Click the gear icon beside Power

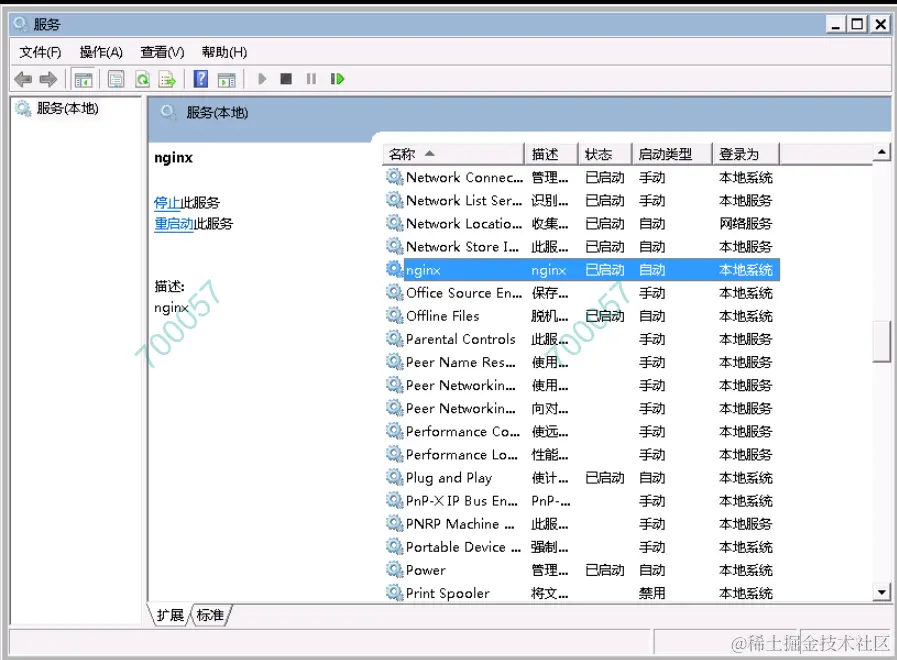click(394, 569)
